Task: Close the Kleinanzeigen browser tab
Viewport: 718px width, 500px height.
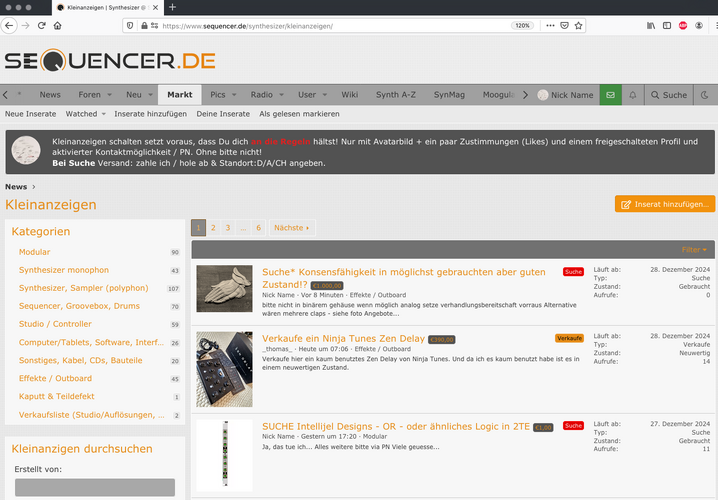Action: tap(155, 7)
